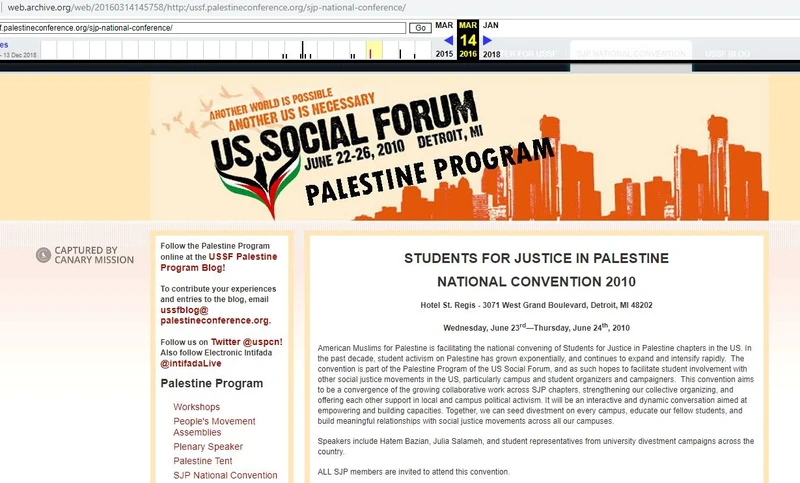Open the faded USSF Blog nav tab

click(x=727, y=54)
